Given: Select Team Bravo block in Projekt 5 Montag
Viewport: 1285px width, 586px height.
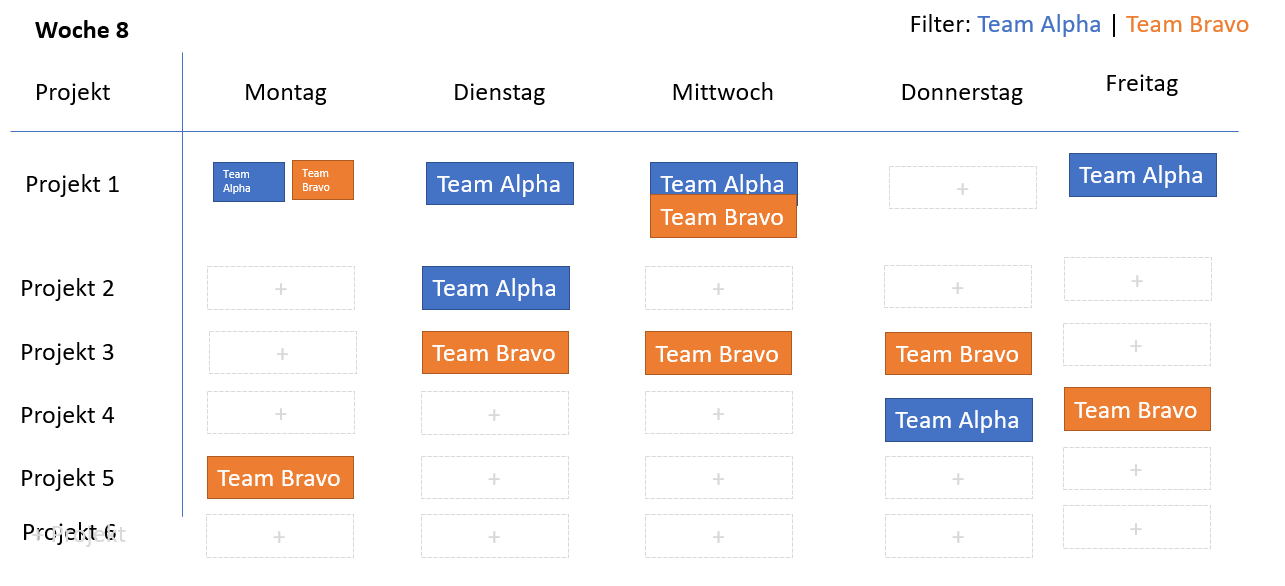Looking at the screenshot, I should point(280,477).
